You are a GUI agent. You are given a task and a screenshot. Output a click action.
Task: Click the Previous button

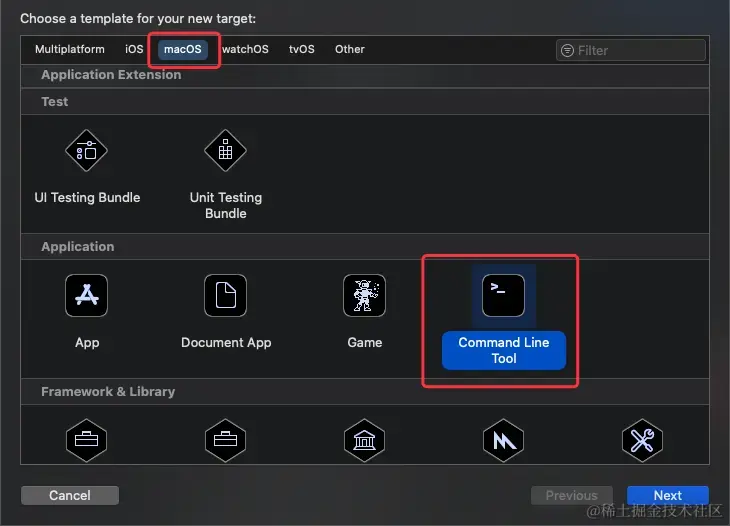pyautogui.click(x=572, y=495)
